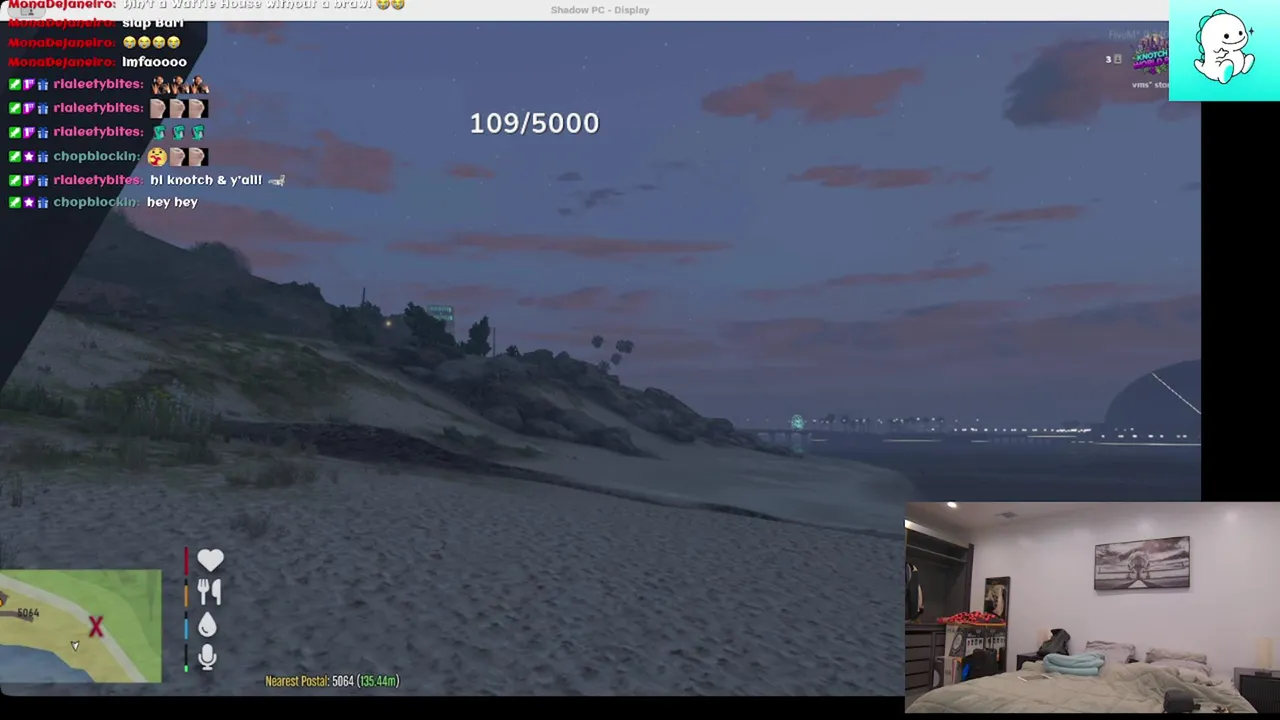Viewport: 1280px width, 720px height.
Task: Click rialeetybites username on 'hi knotch & y'all!'
Action: (97, 180)
